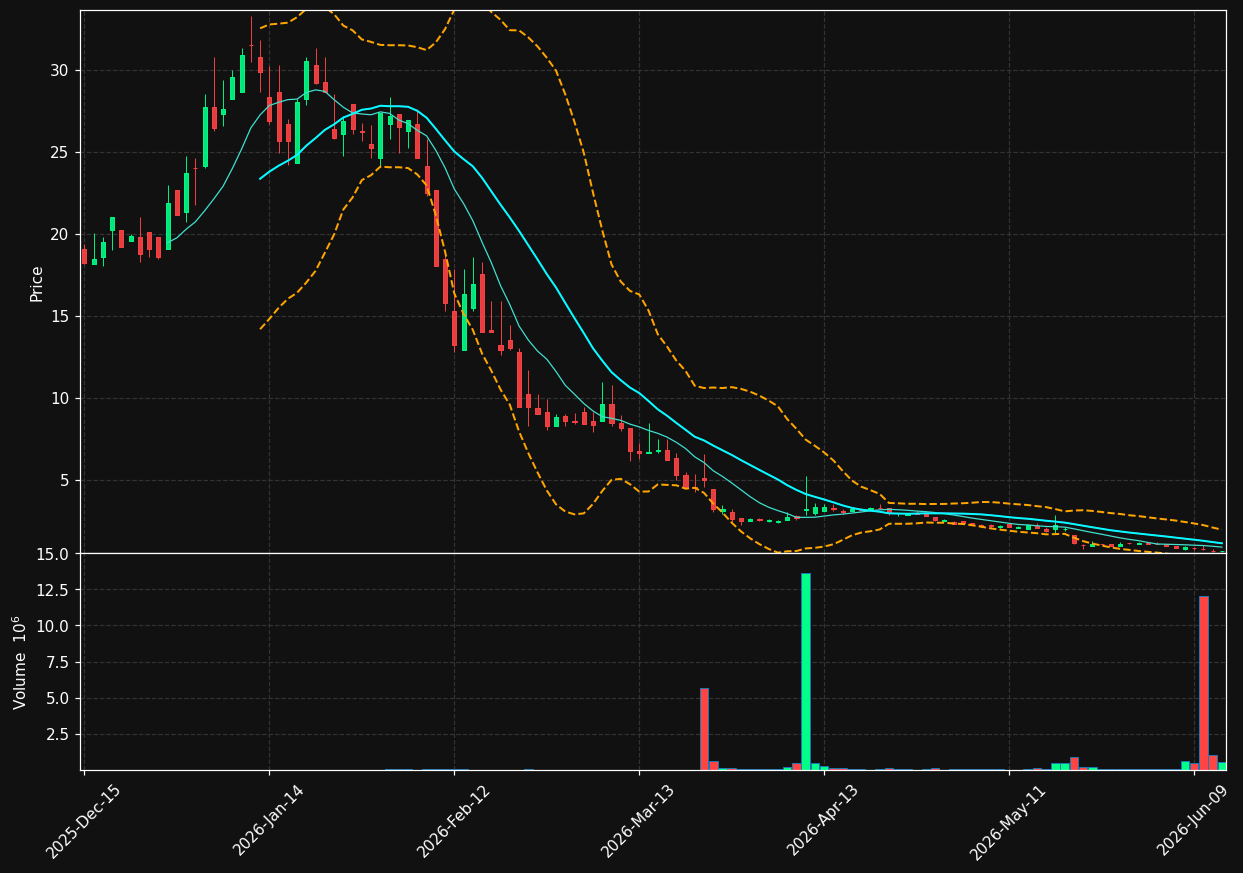This screenshot has width=1243, height=873.
Task: Click the volume tick label 2.5
Action: (x=58, y=734)
